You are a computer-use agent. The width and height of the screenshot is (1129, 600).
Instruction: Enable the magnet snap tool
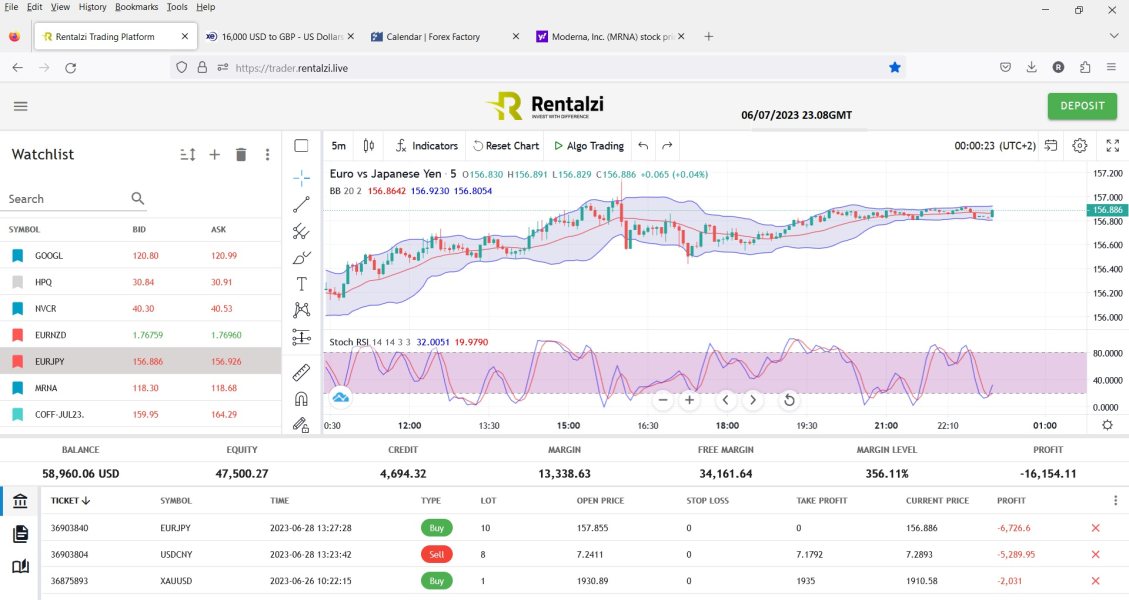(301, 399)
